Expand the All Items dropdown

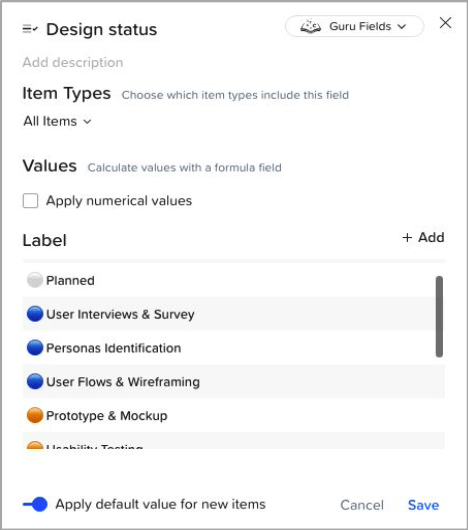[57, 121]
